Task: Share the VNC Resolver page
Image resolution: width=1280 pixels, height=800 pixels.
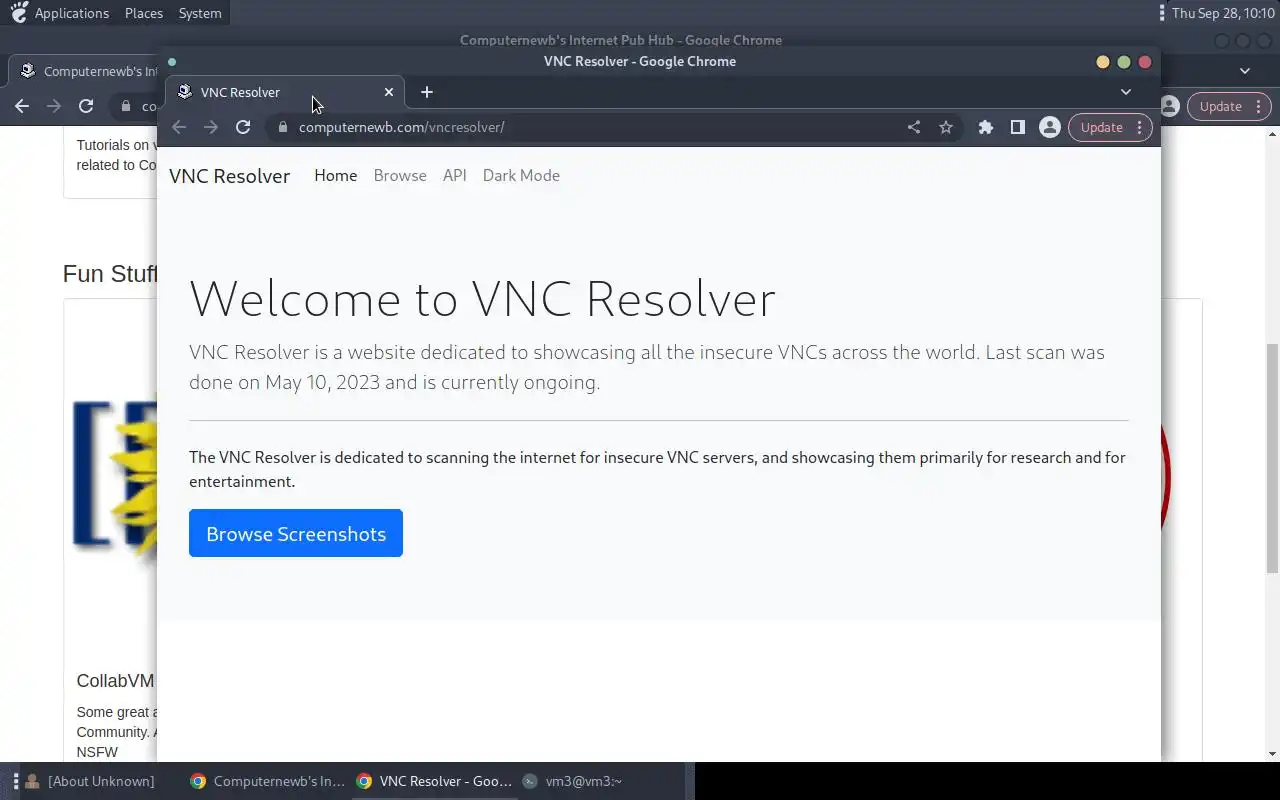Action: 914,127
